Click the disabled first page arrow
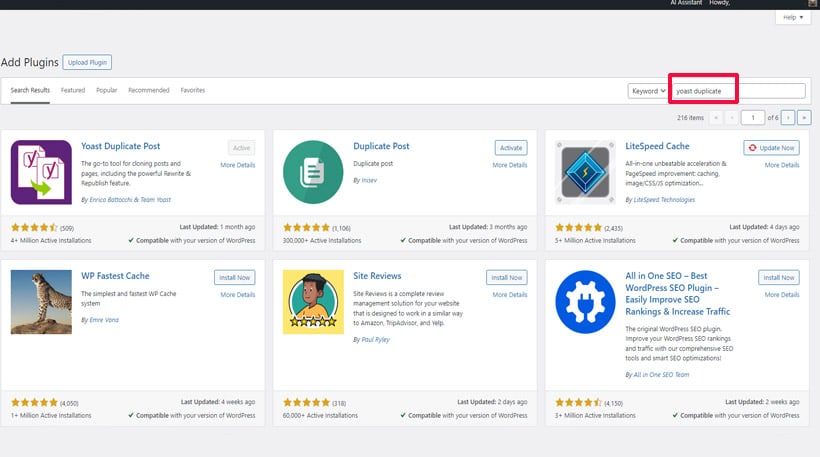The height and width of the screenshot is (457, 820). [x=716, y=118]
